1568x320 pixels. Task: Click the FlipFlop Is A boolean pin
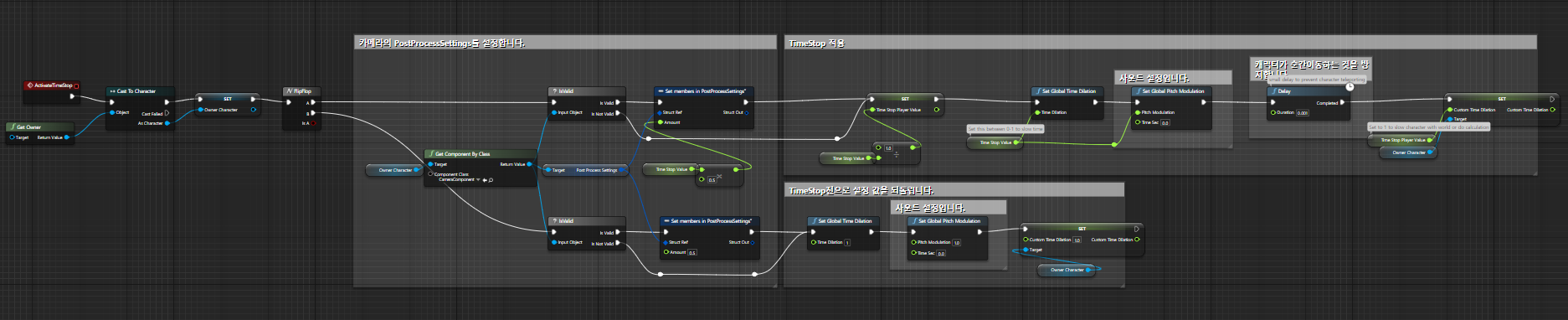click(x=313, y=123)
